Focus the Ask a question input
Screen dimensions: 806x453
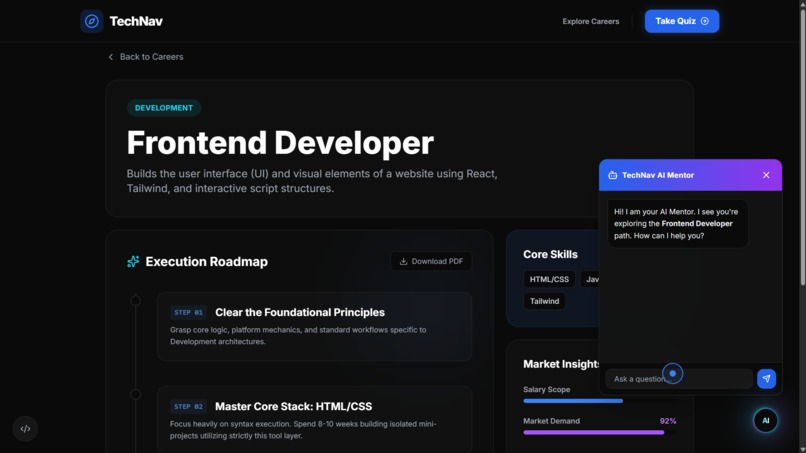[679, 379]
